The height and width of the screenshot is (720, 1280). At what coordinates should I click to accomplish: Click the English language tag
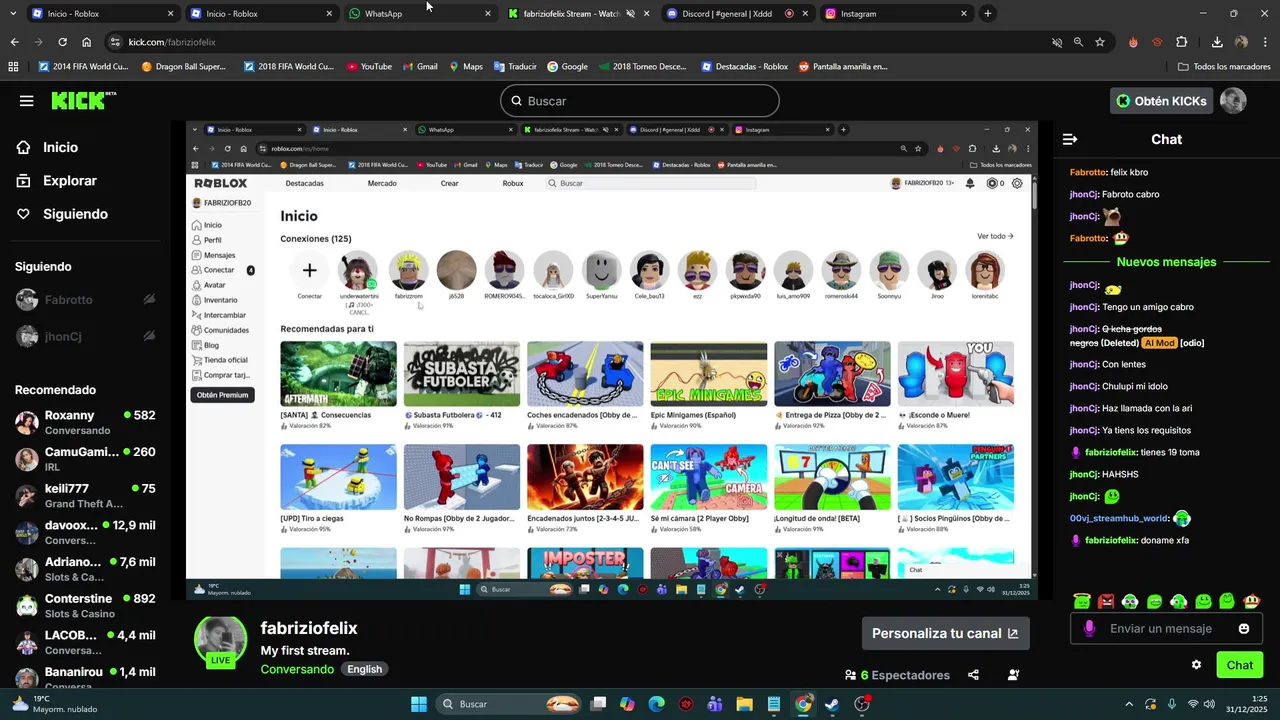pyautogui.click(x=365, y=669)
